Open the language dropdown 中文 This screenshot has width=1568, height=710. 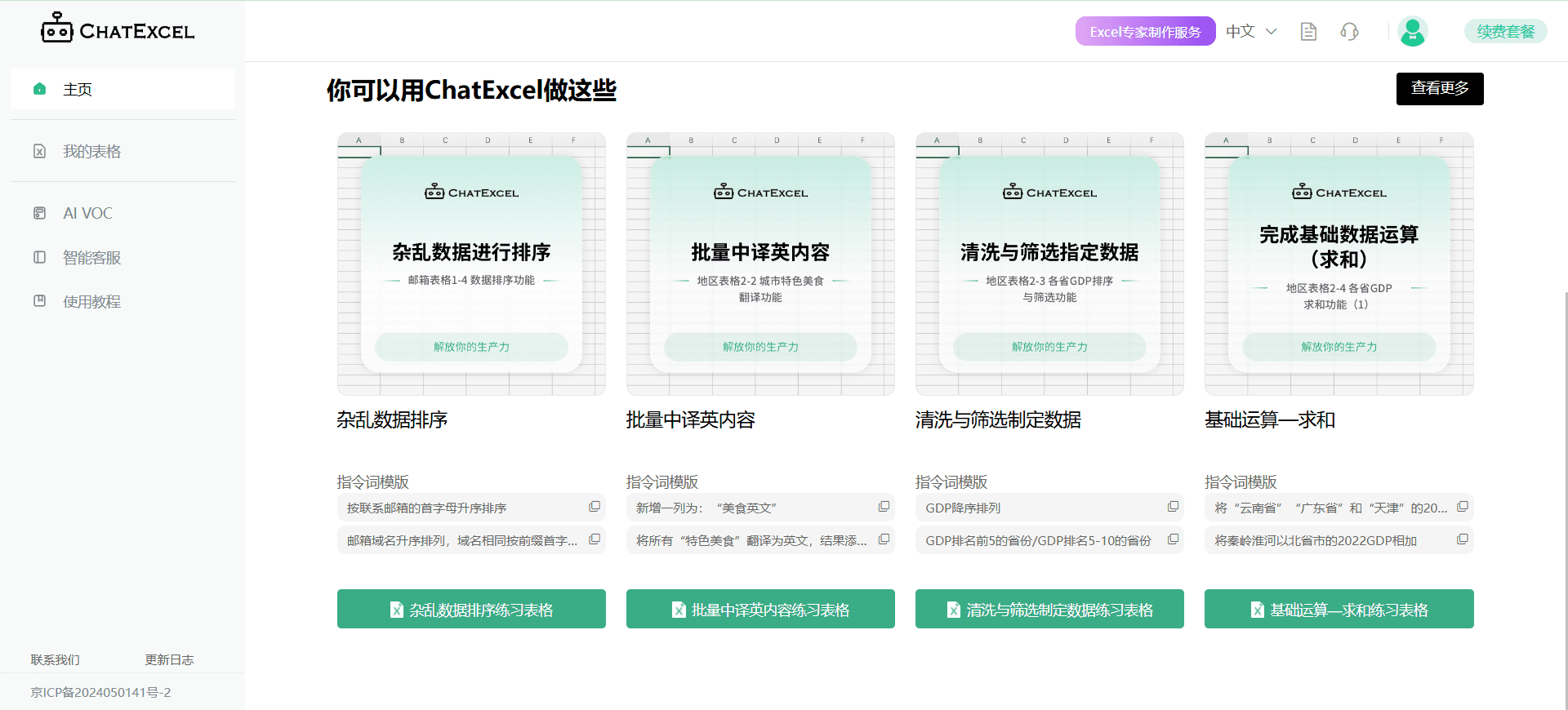click(1251, 32)
